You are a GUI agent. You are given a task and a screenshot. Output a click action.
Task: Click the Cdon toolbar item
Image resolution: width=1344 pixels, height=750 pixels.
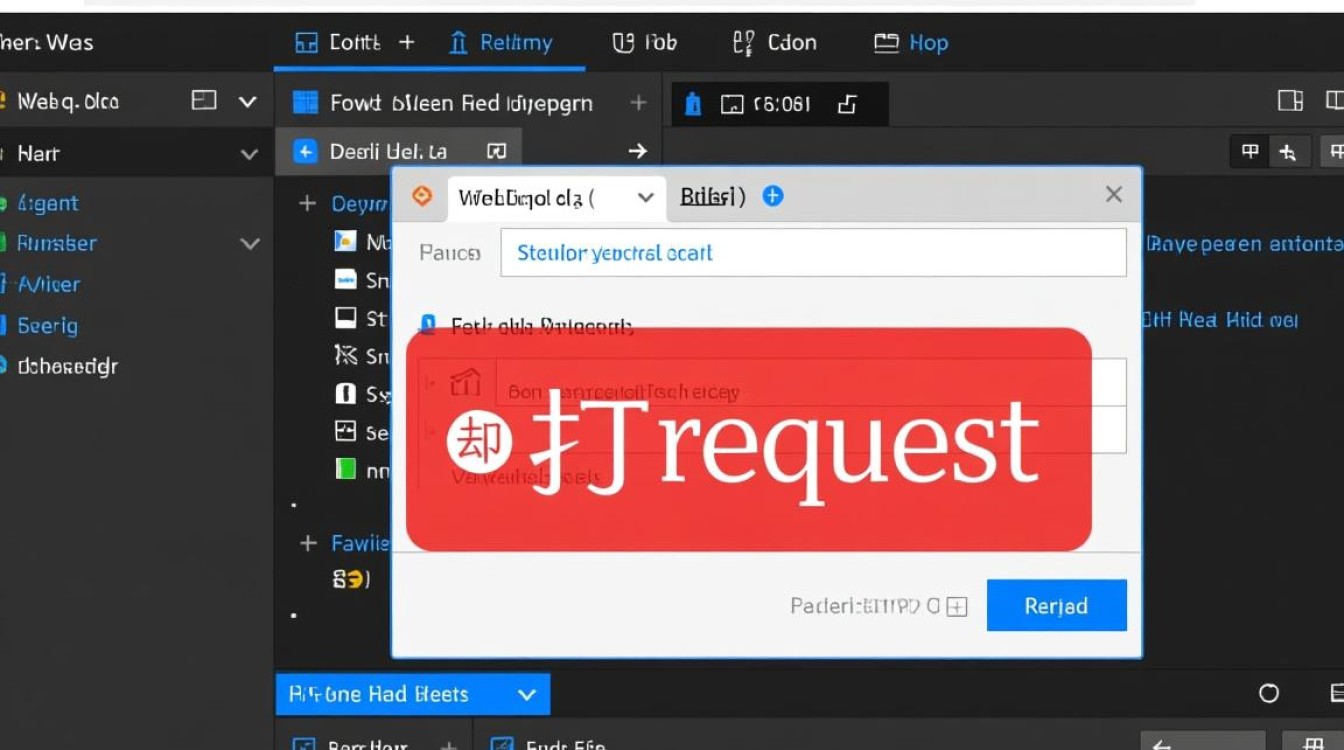(775, 43)
